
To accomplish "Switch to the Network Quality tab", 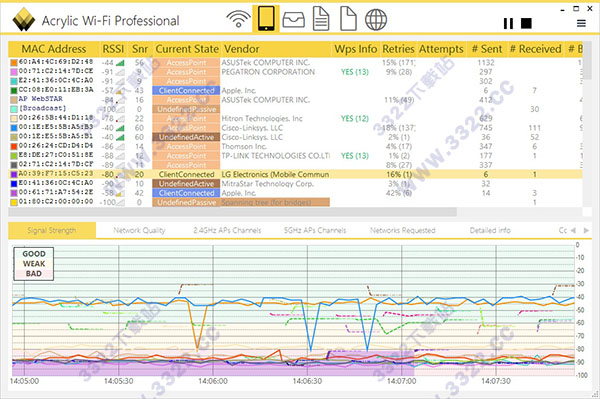I will tap(139, 230).
